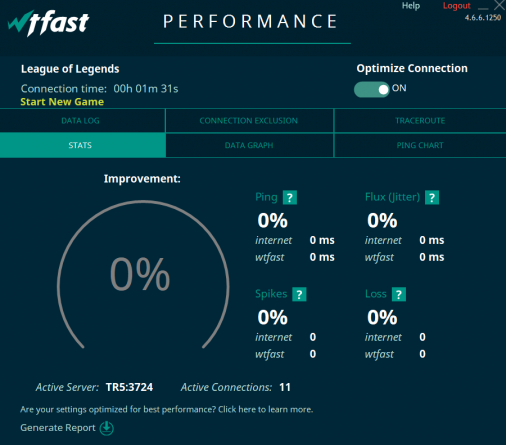Click the red Logout link

coord(456,6)
